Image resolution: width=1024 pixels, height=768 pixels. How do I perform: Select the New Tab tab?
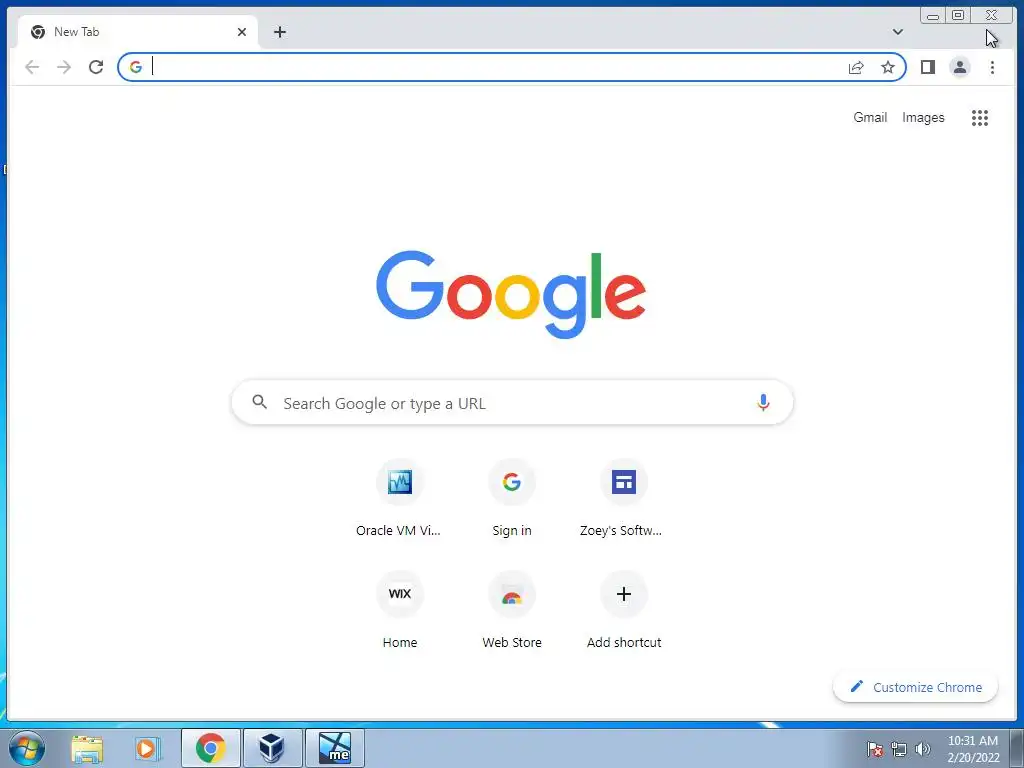point(137,32)
